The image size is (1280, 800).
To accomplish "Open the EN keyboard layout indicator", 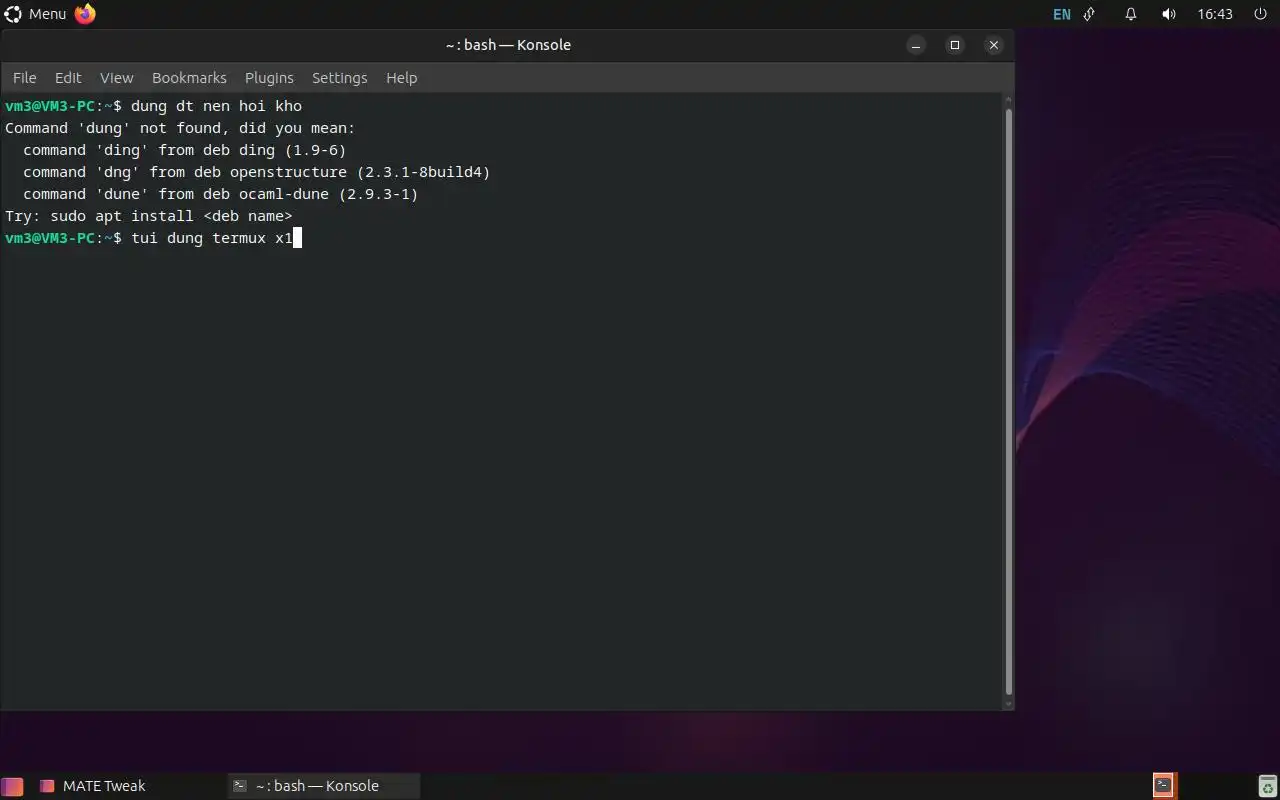I will 1062,14.
